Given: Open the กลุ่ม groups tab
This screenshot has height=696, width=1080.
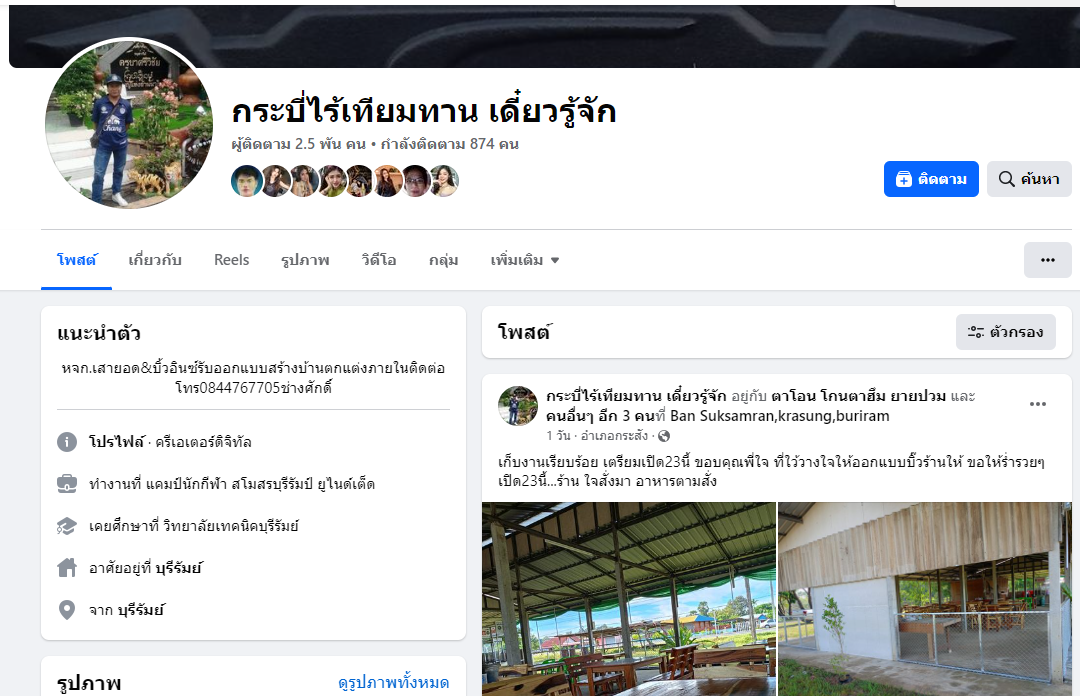Looking at the screenshot, I should click(x=444, y=260).
